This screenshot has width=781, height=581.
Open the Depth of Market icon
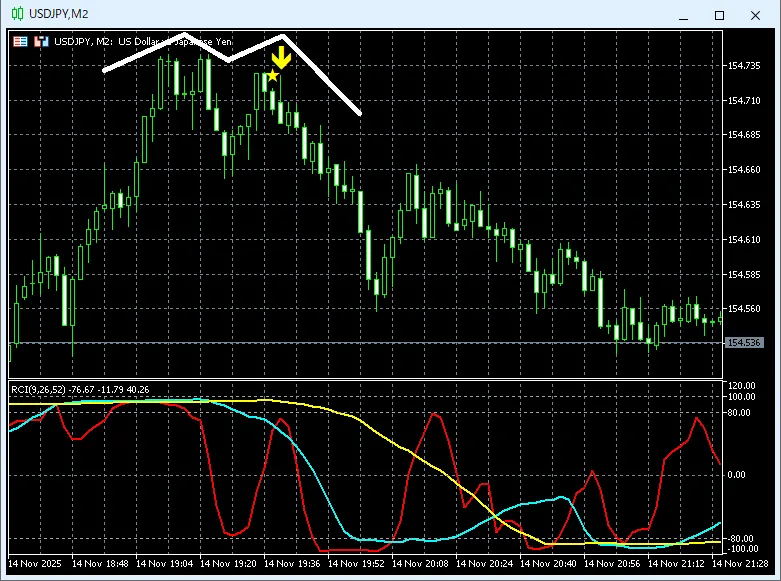point(41,41)
